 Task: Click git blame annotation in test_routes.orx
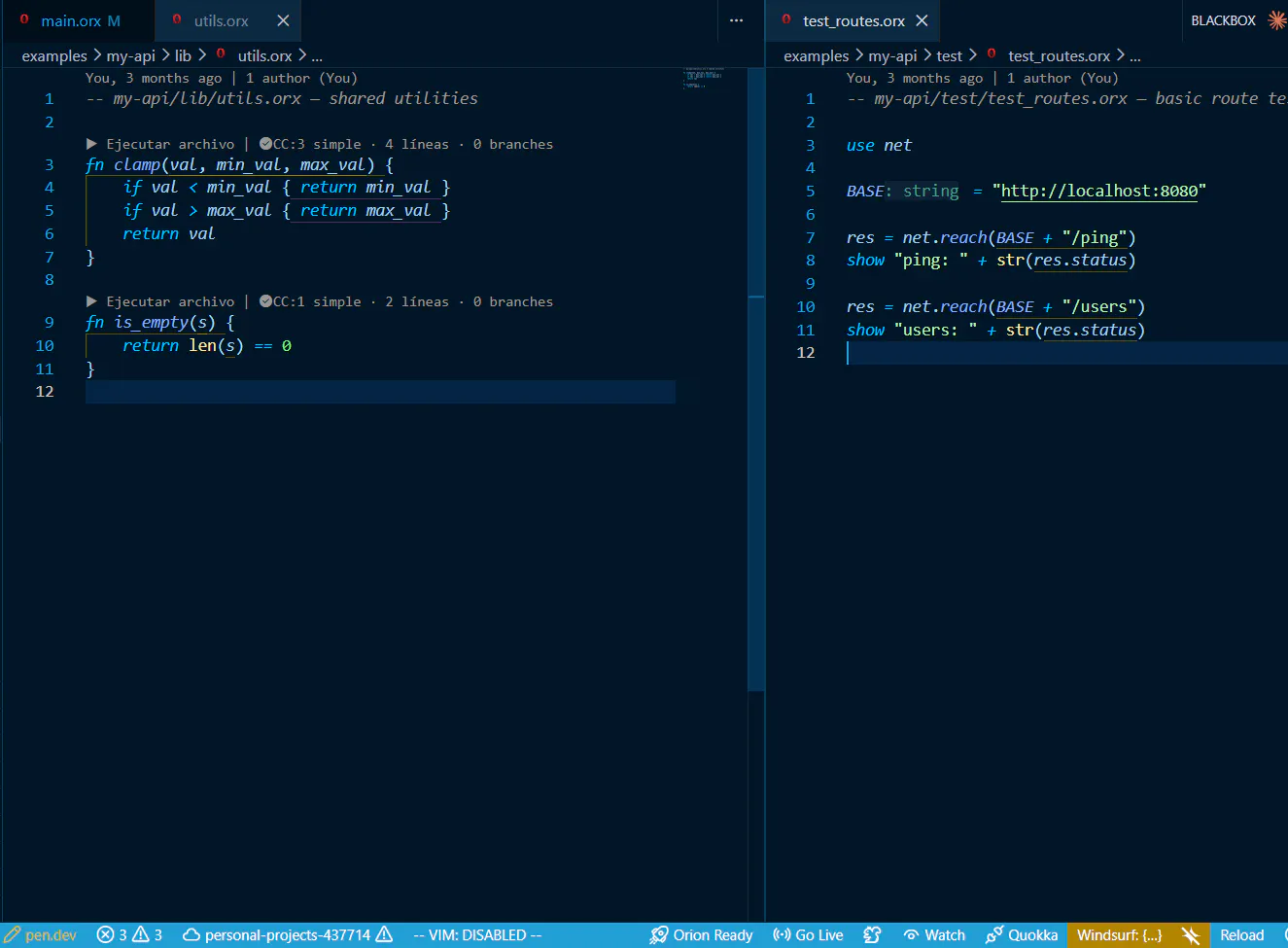(983, 78)
